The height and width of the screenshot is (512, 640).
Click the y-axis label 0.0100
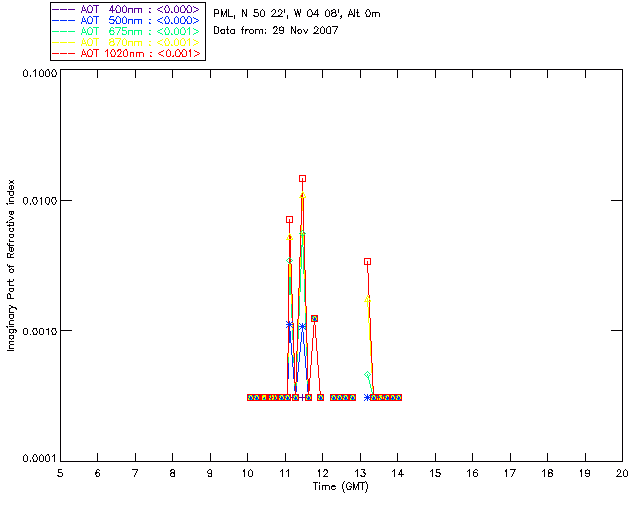(x=39, y=200)
